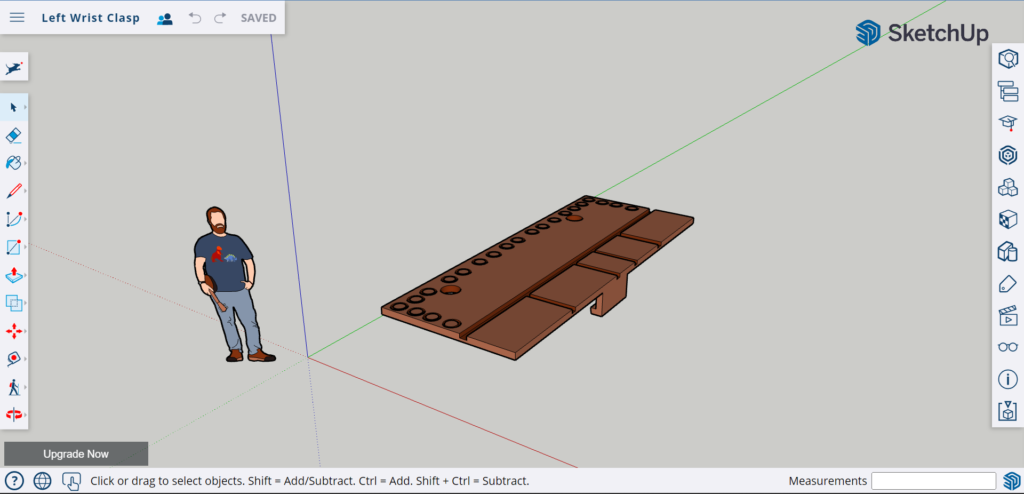Pick the Paint Bucket tool
Viewport: 1024px width, 494px height.
click(x=14, y=163)
